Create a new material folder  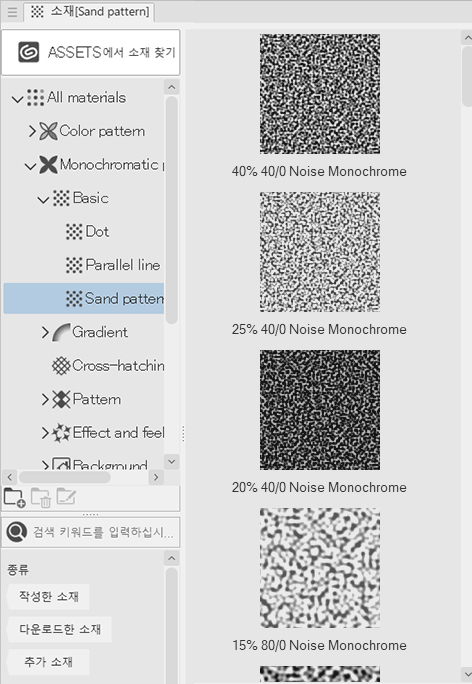[14, 498]
